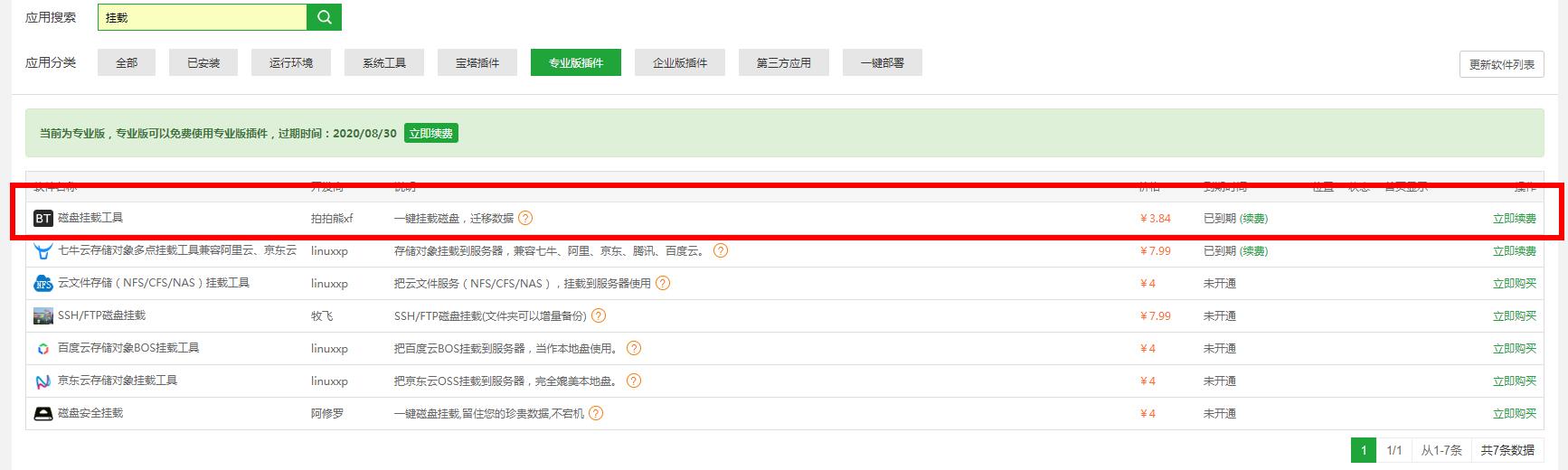Click 续费 link in 七牛云存储 row

(1254, 250)
